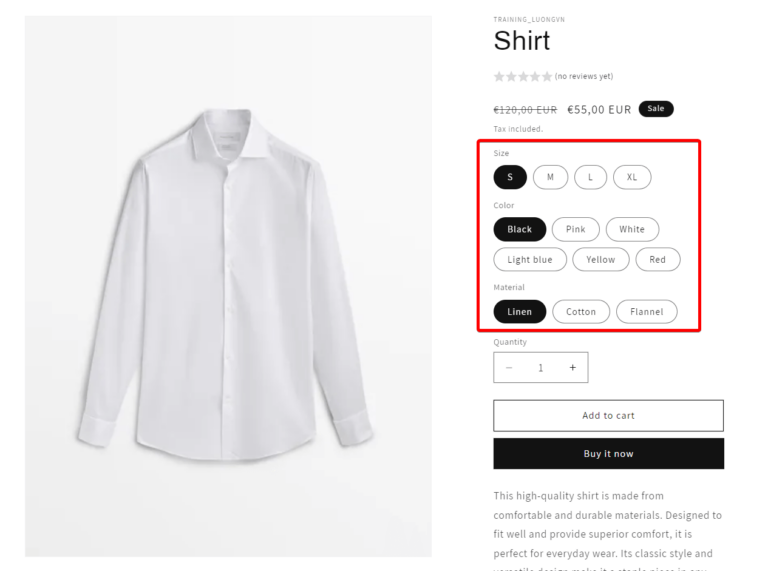The width and height of the screenshot is (768, 571).
Task: Switch material to Cotton
Action: [x=581, y=311]
